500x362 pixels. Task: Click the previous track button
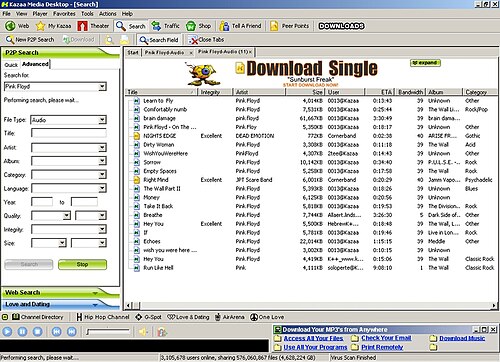56,332
